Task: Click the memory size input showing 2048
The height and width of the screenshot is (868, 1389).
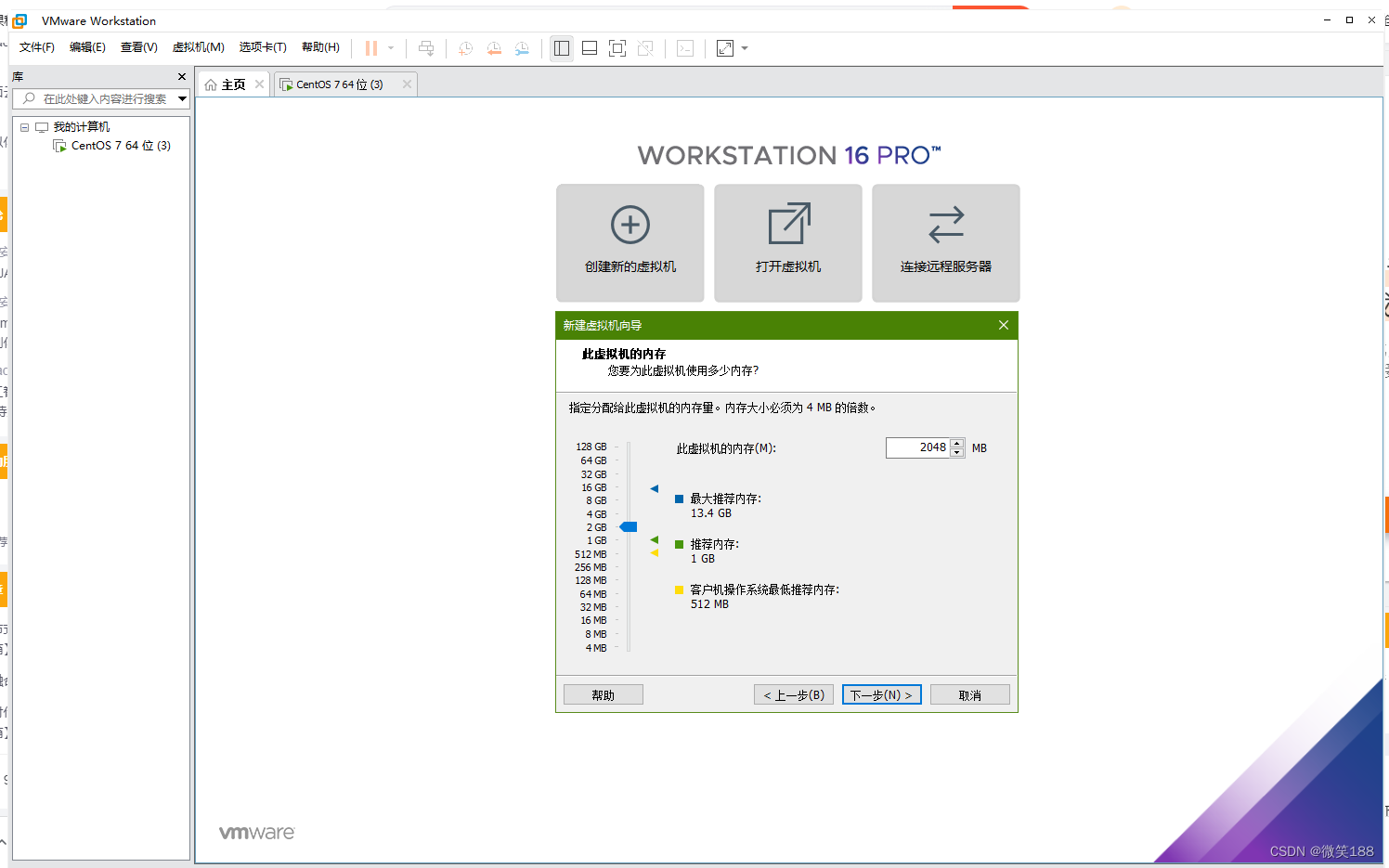Action: coord(917,447)
